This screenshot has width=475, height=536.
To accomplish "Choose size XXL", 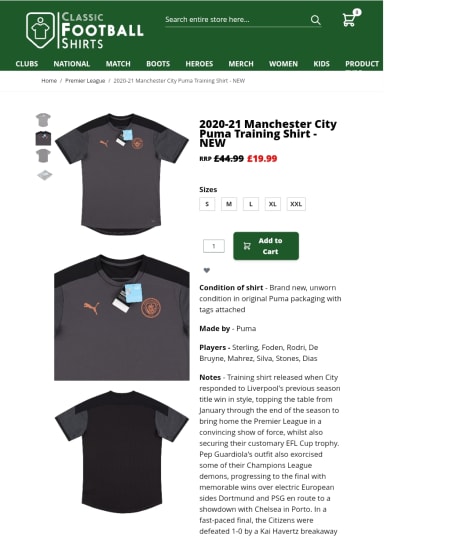I will click(x=296, y=204).
